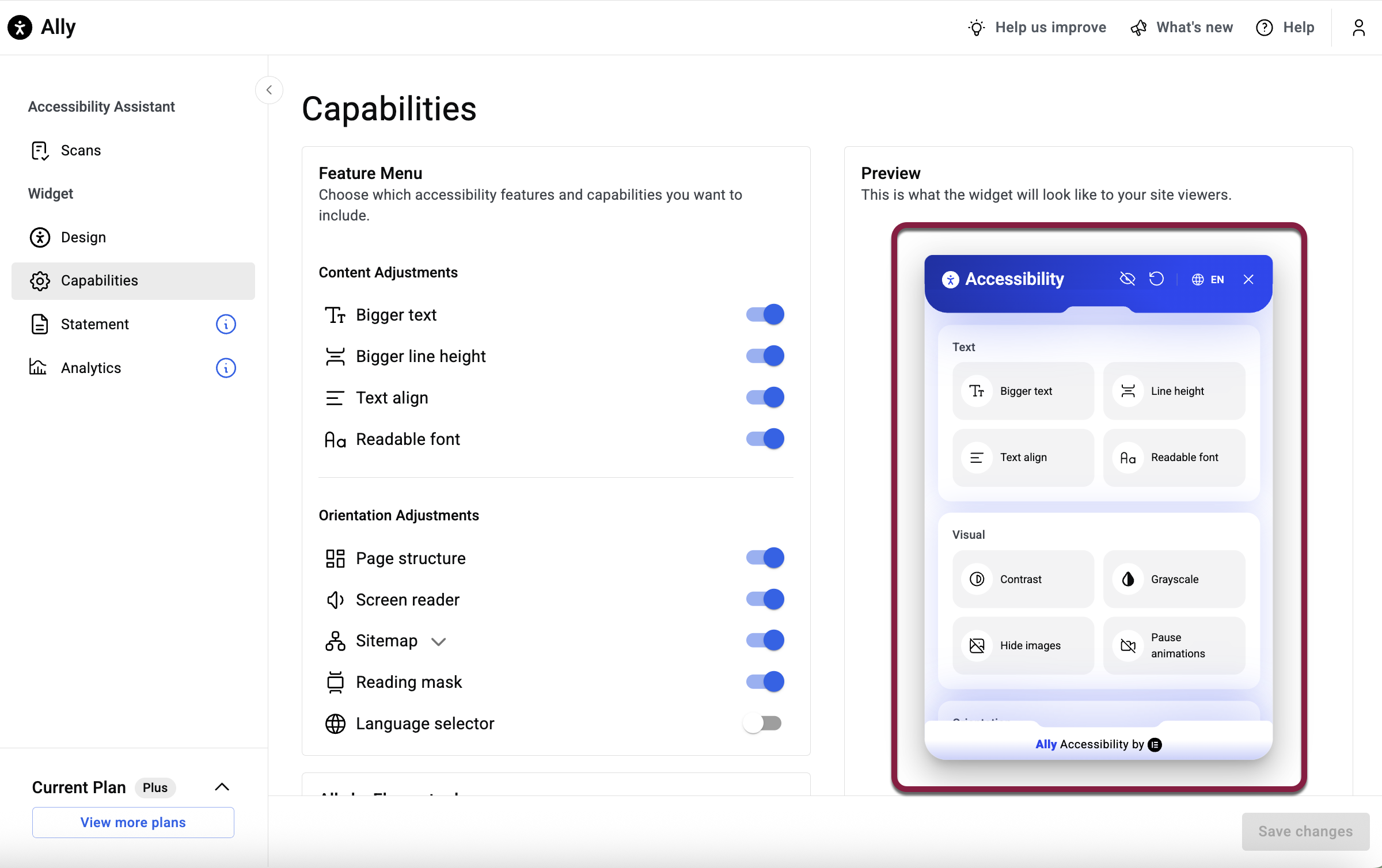
Task: Toggle Bigger text off
Action: [x=765, y=315]
